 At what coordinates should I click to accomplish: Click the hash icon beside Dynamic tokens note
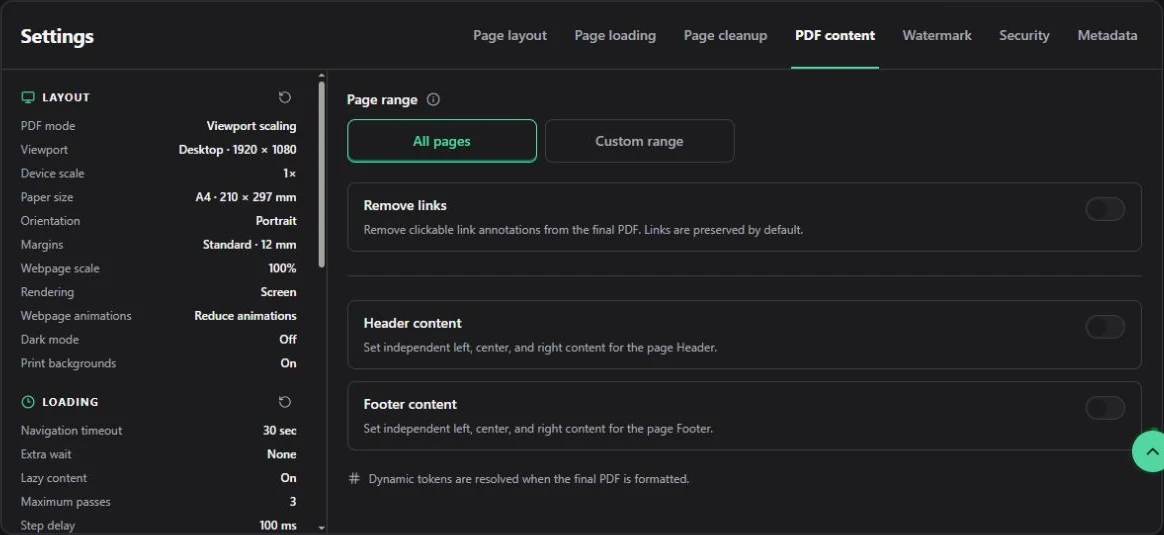[354, 479]
